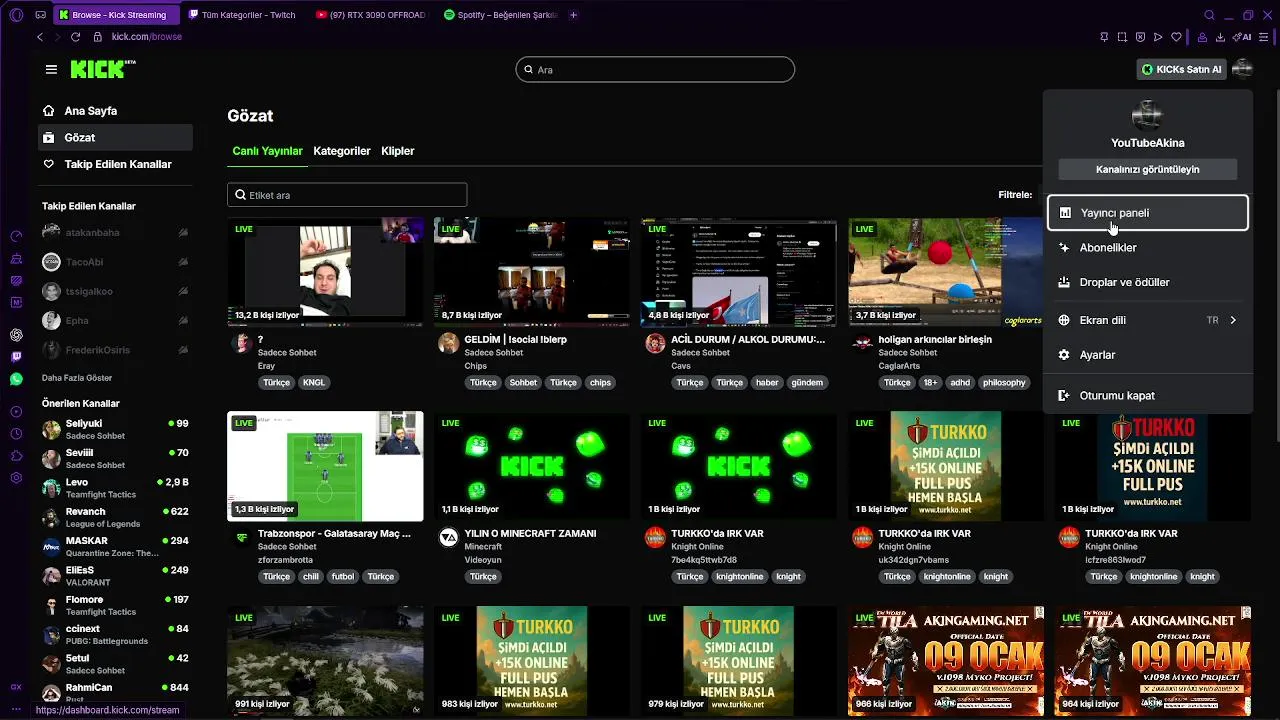Open the Easy setup sliders icon
This screenshot has height=720, width=1280.
click(x=1264, y=37)
